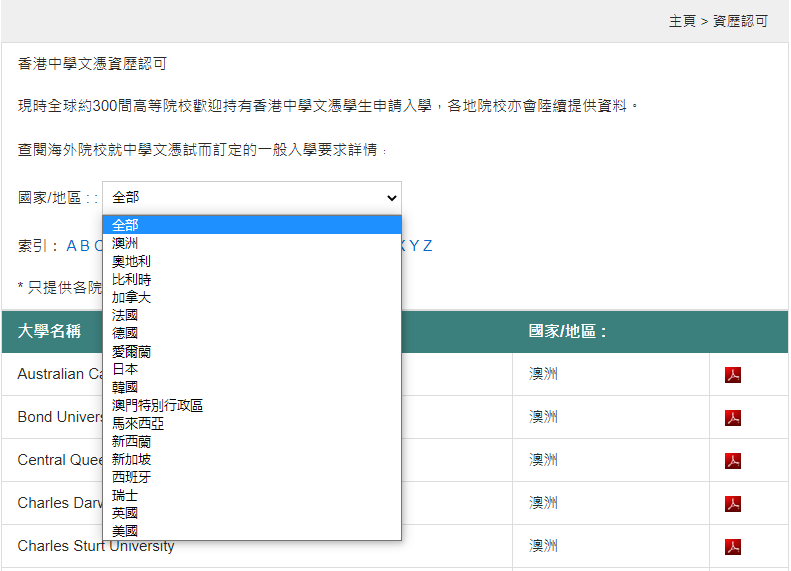Image resolution: width=791 pixels, height=571 pixels.
Task: Jump to index letter Y
Action: pyautogui.click(x=414, y=246)
